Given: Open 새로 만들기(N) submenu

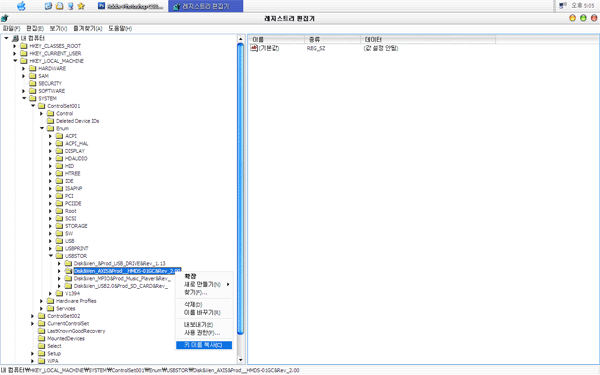Looking at the screenshot, I should click(x=204, y=284).
